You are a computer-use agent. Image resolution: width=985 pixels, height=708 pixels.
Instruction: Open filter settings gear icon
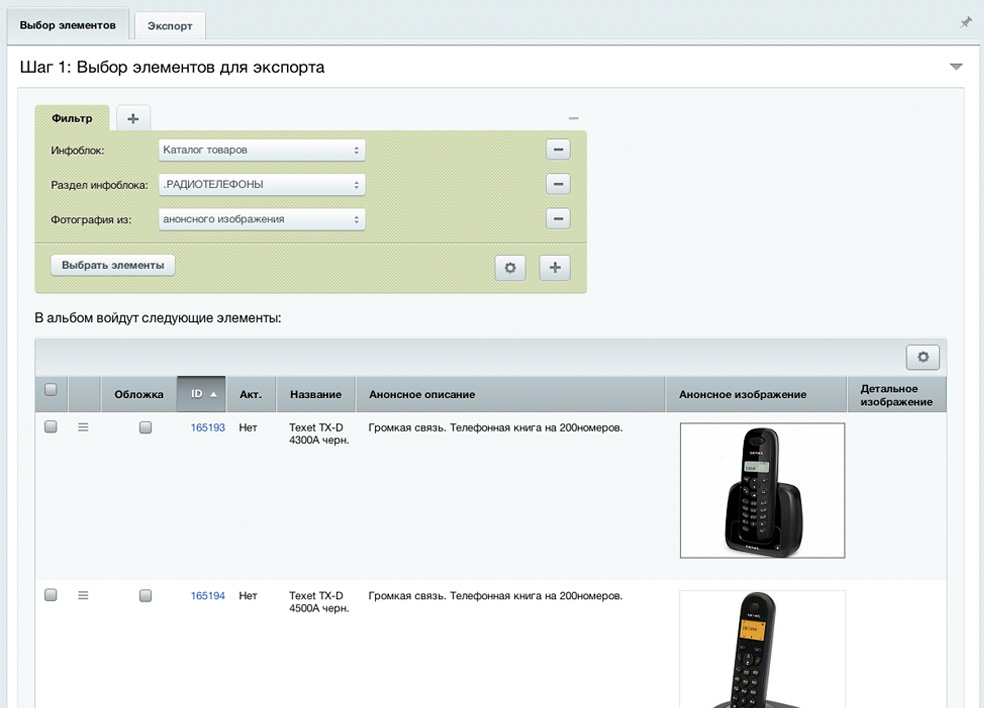pos(510,268)
